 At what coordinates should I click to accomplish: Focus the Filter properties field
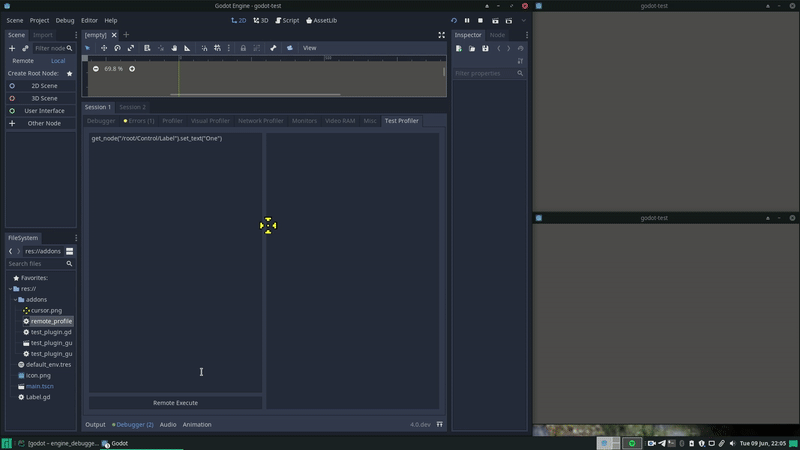click(489, 73)
